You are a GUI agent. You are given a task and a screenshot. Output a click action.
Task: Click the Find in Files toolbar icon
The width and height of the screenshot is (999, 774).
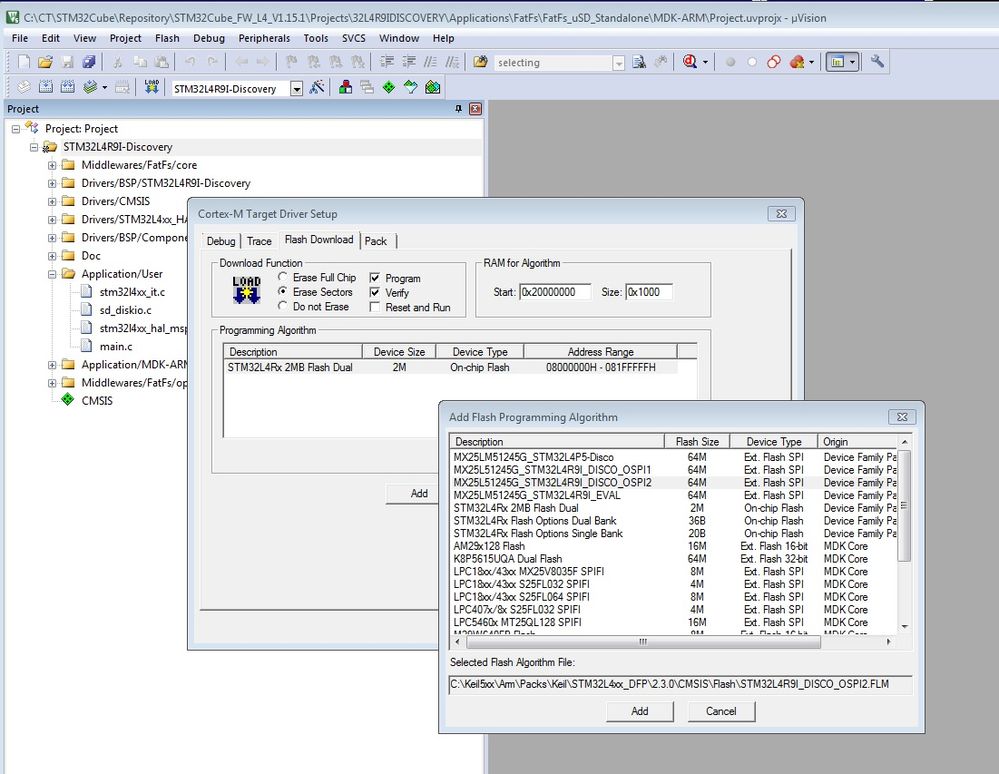coord(481,62)
